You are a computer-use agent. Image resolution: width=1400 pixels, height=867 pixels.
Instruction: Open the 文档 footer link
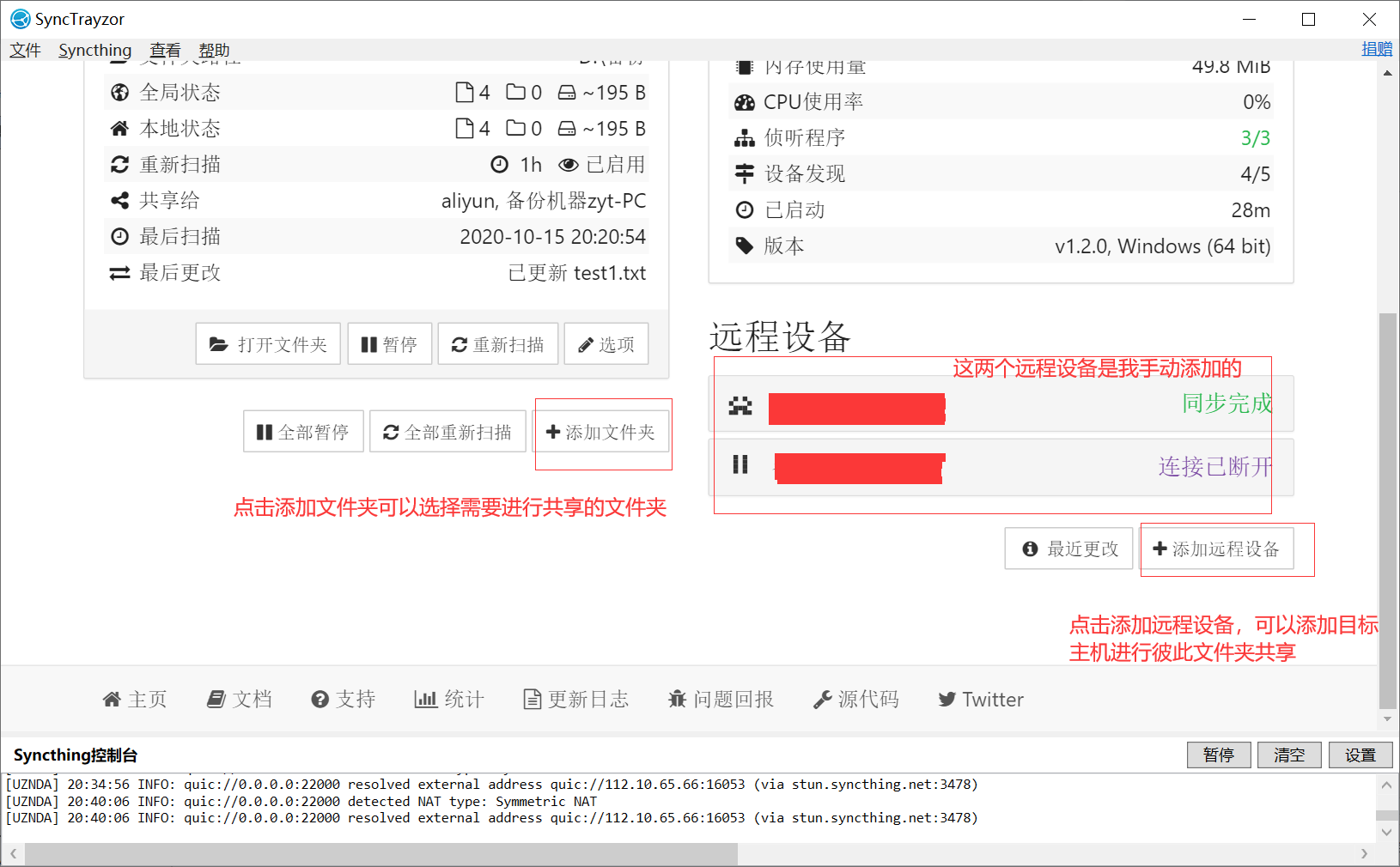(240, 700)
